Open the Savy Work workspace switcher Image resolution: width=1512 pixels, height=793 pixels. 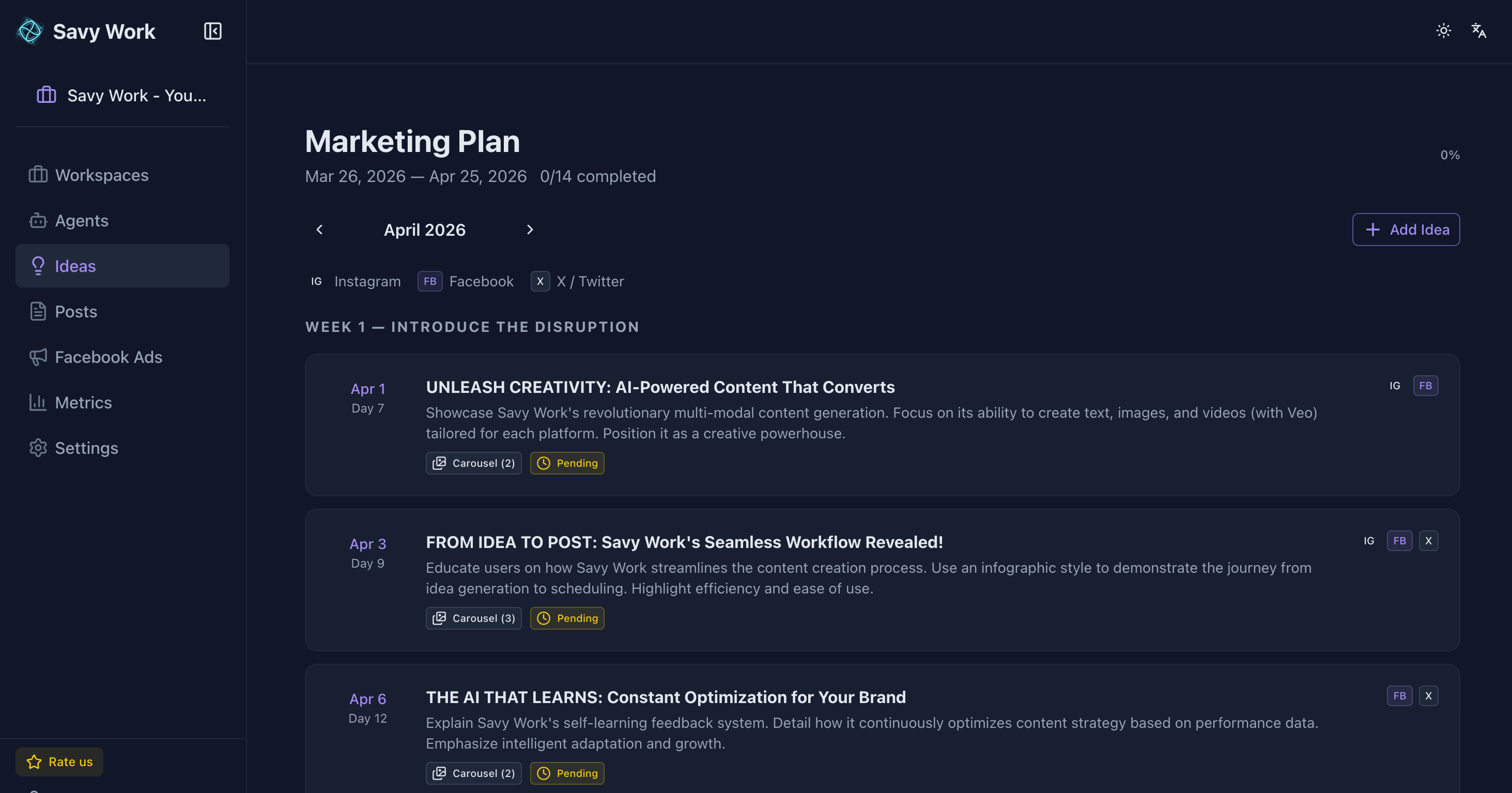tap(122, 95)
